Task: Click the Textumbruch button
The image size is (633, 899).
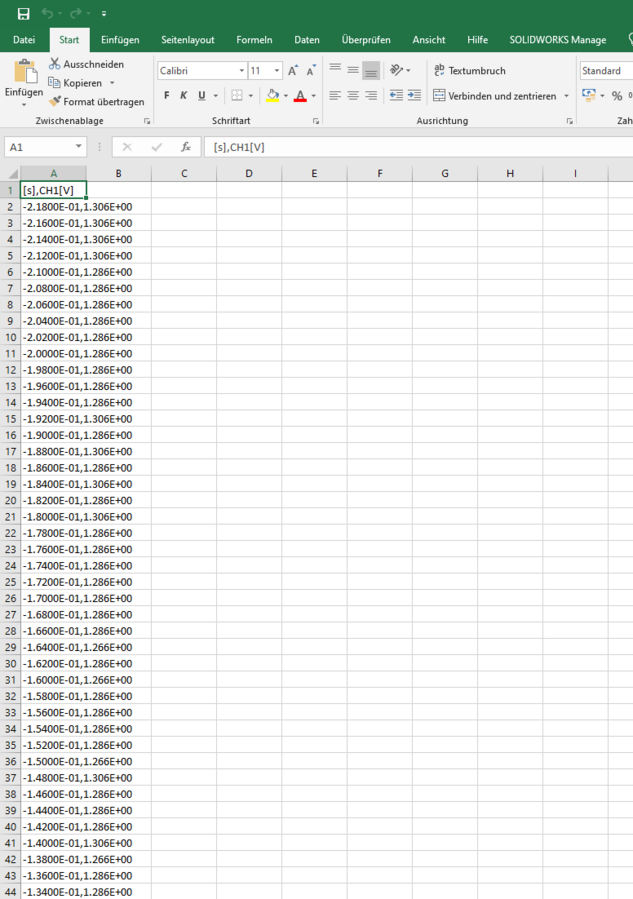Action: click(x=469, y=71)
